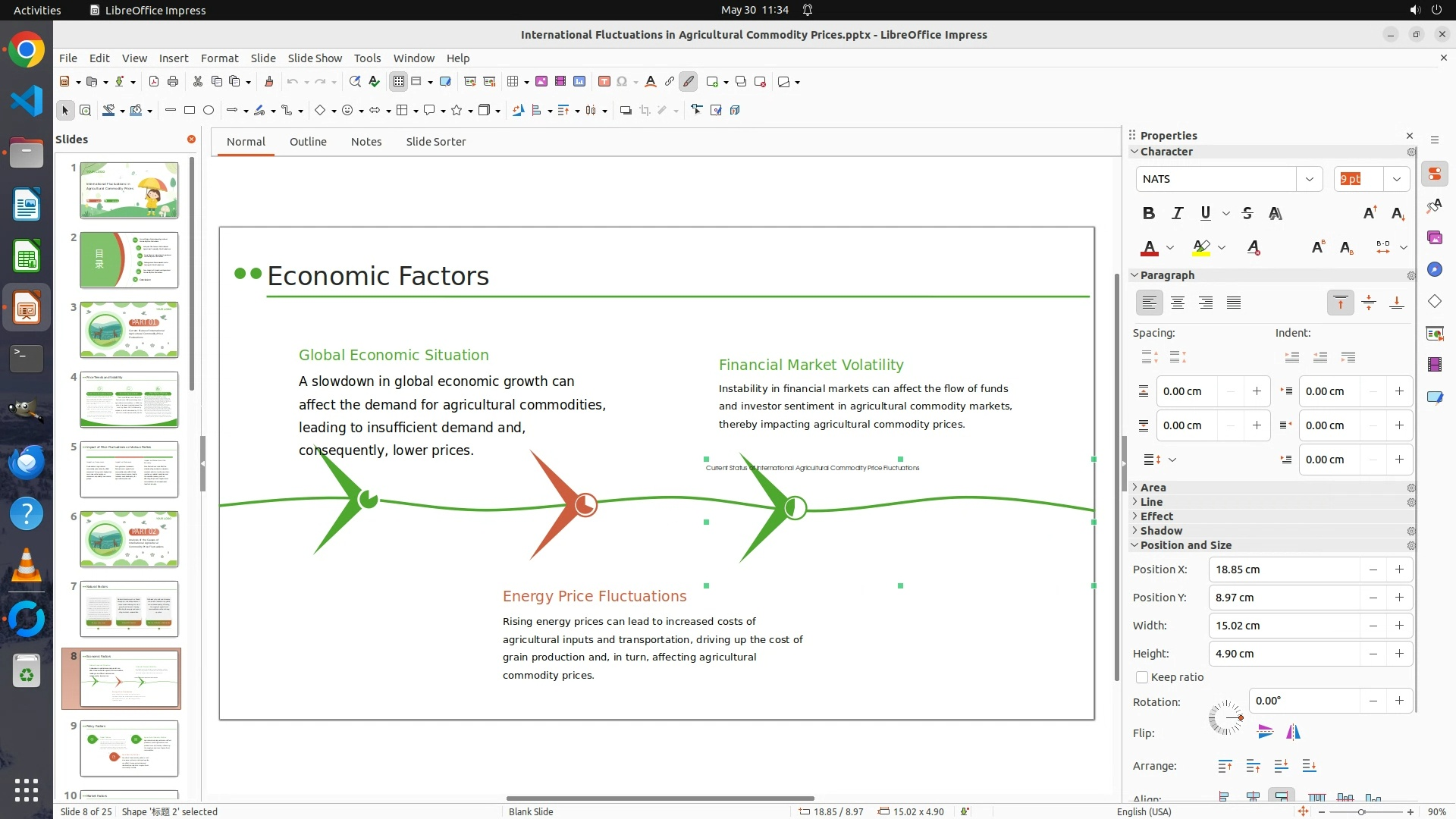Expand the Area section
The width and height of the screenshot is (1456, 819).
[1153, 488]
